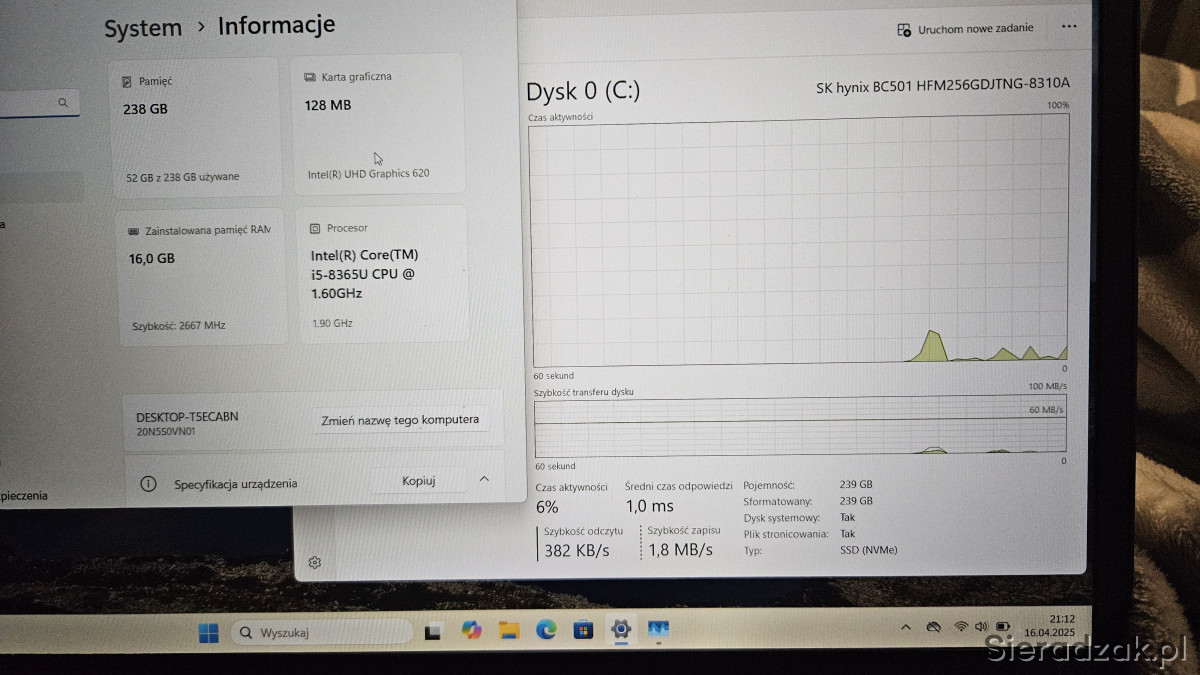Click the battery status tray icon
Screen dimensions: 1200x675
point(1003,627)
